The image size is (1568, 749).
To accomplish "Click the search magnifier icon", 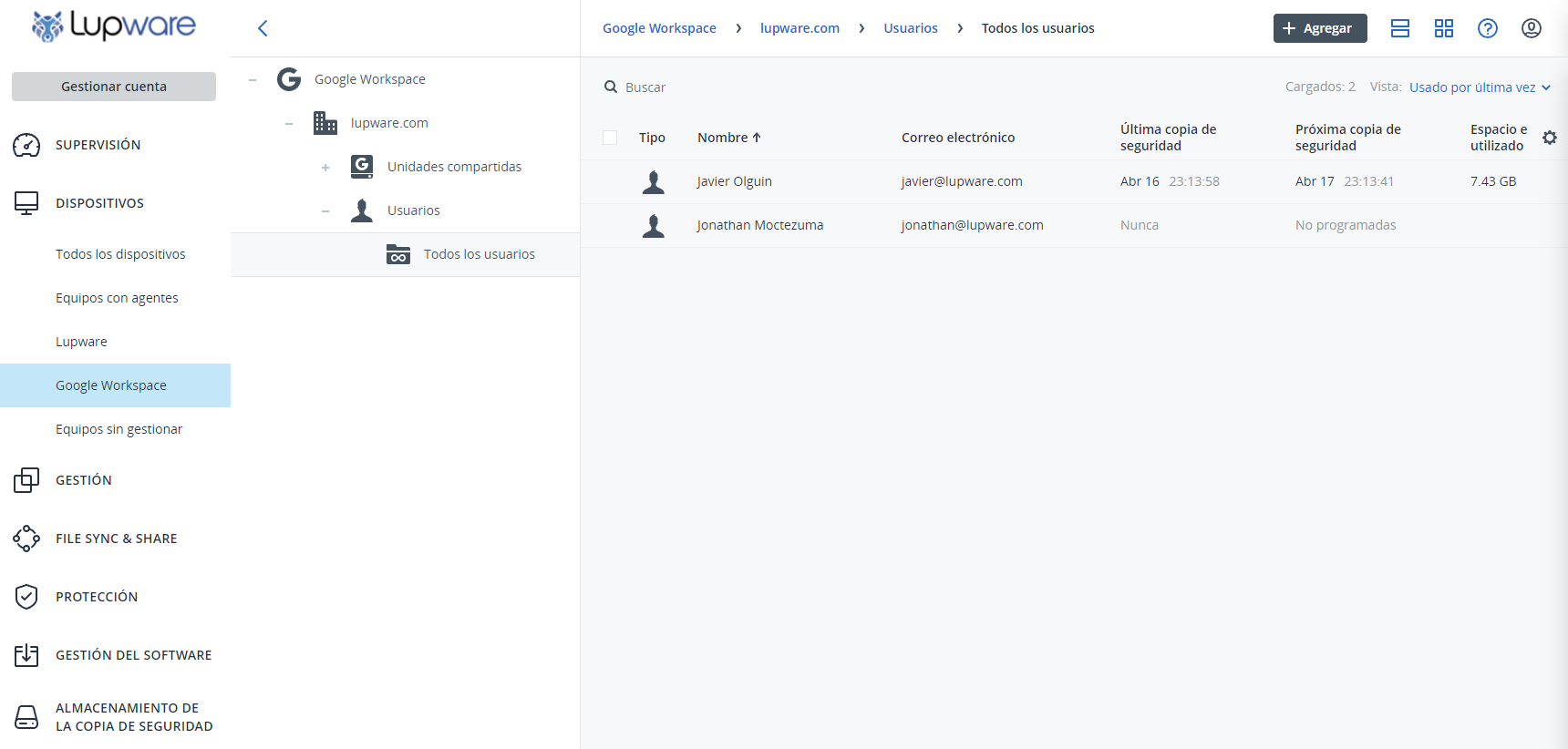I will pyautogui.click(x=611, y=87).
